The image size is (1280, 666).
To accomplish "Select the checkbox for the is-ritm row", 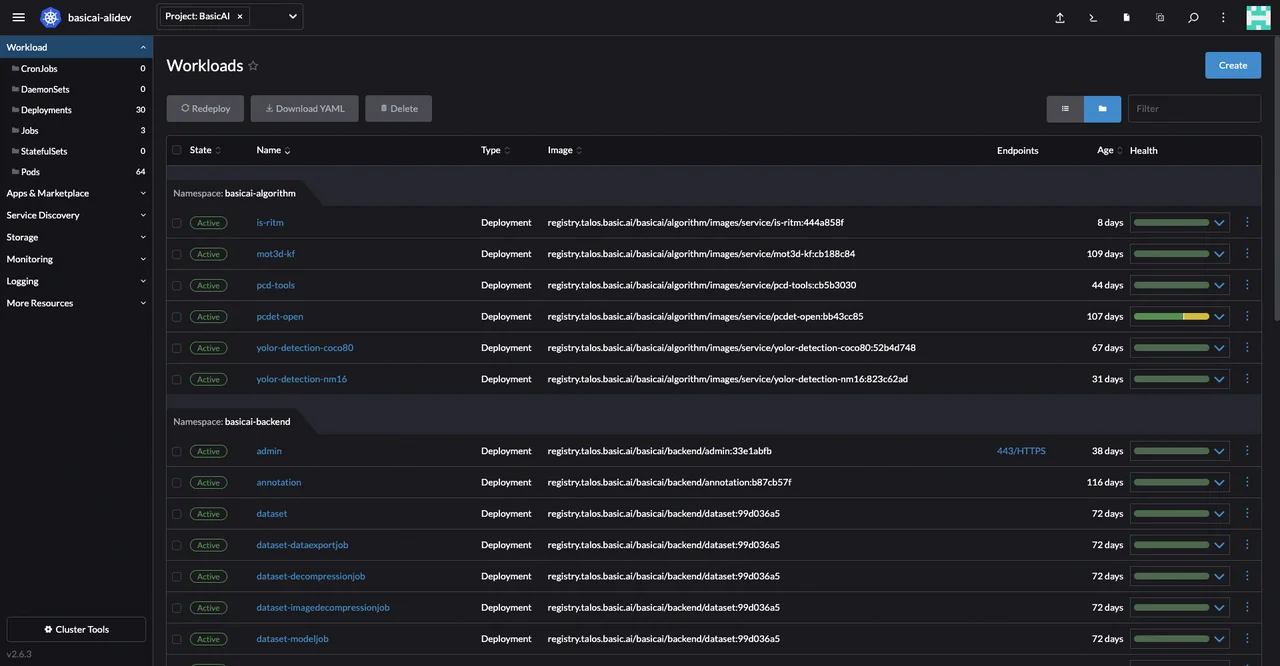I will (177, 223).
